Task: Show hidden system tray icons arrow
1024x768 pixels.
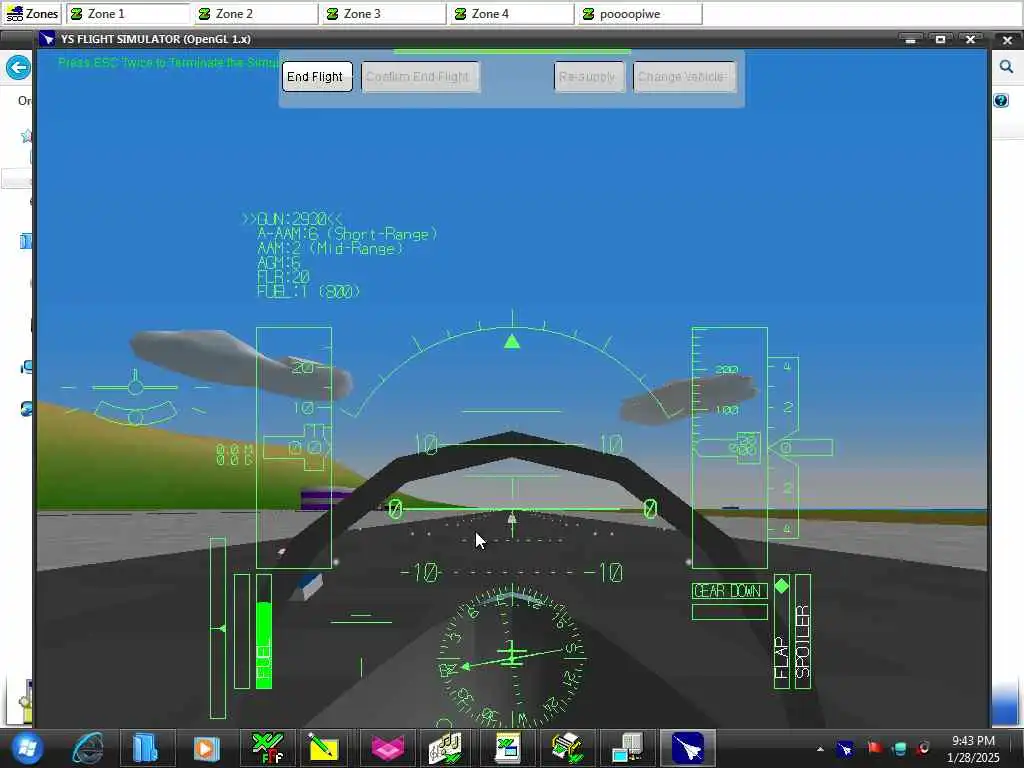Action: 820,748
